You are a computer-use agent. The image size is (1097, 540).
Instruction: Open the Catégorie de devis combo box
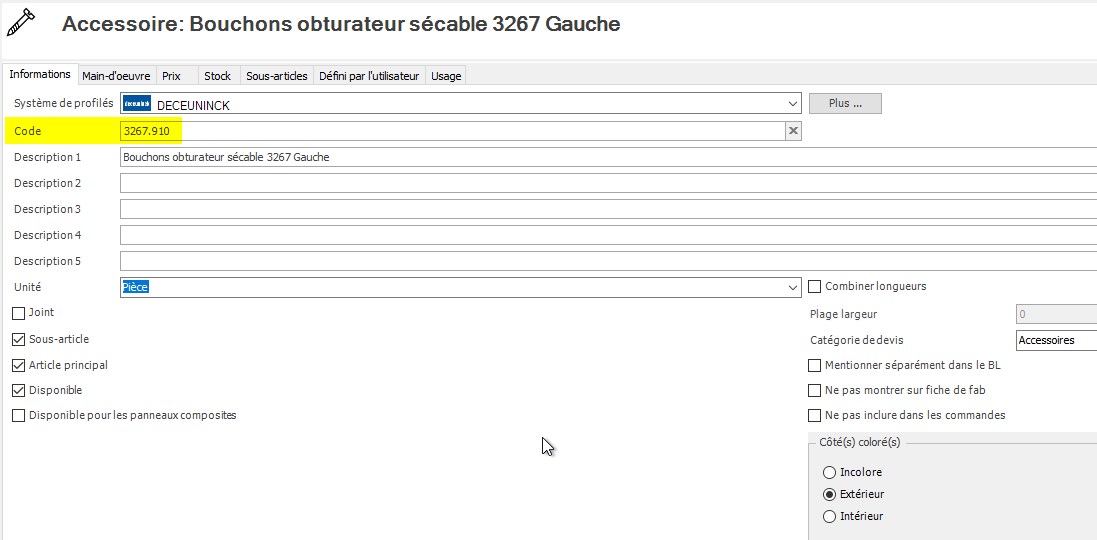[1055, 340]
